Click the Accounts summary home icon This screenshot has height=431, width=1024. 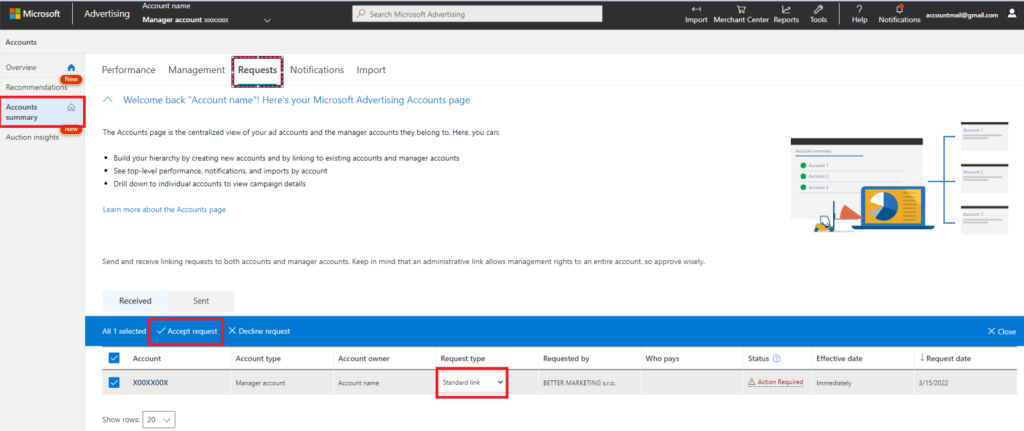pyautogui.click(x=72, y=107)
